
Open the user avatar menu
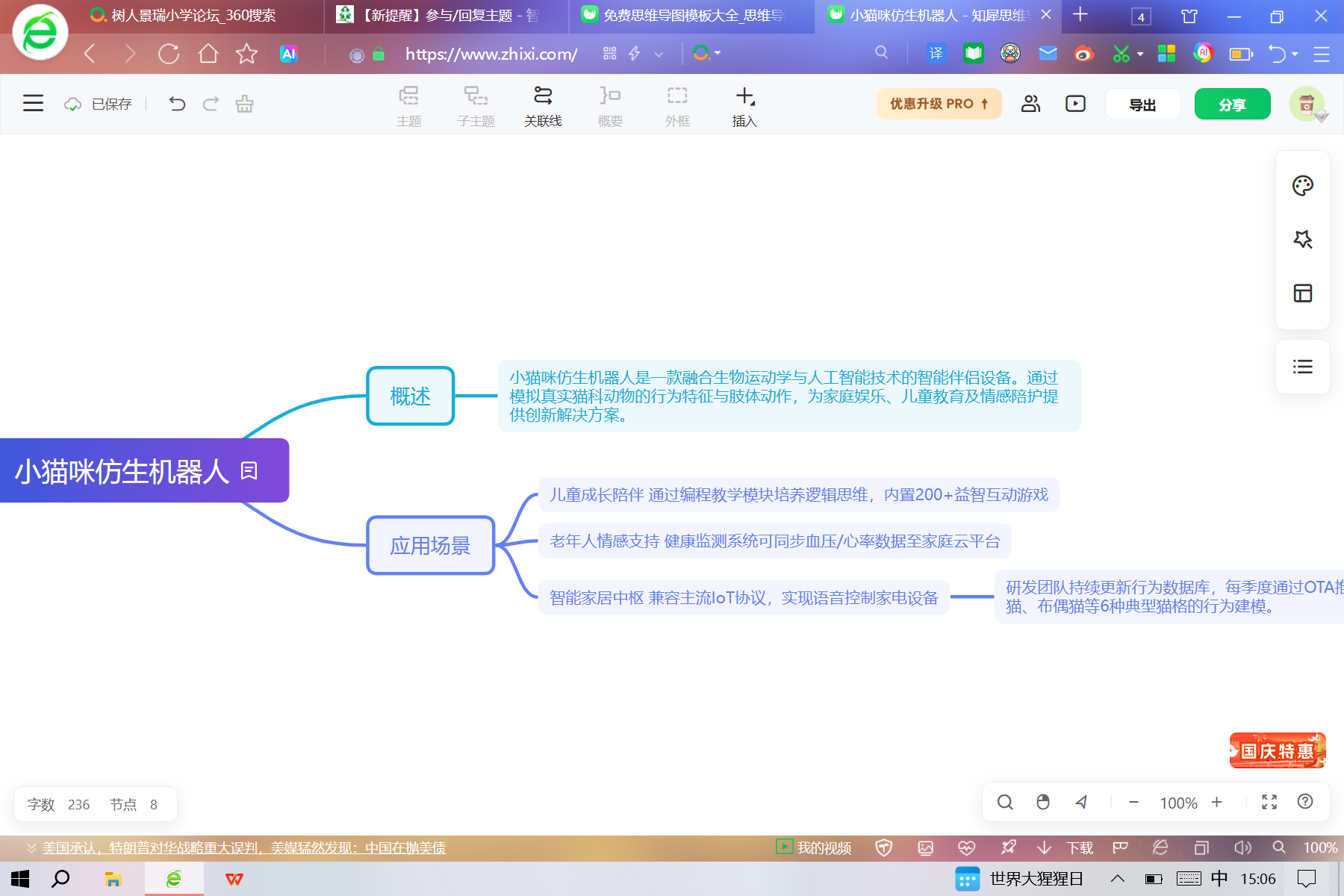(x=1307, y=104)
